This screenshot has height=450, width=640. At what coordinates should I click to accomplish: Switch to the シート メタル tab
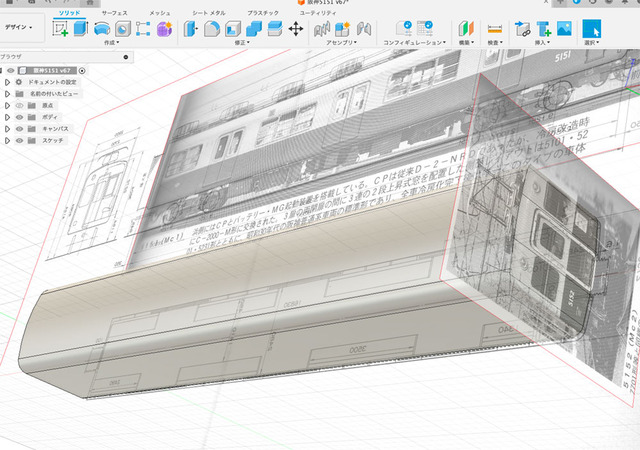[x=209, y=13]
